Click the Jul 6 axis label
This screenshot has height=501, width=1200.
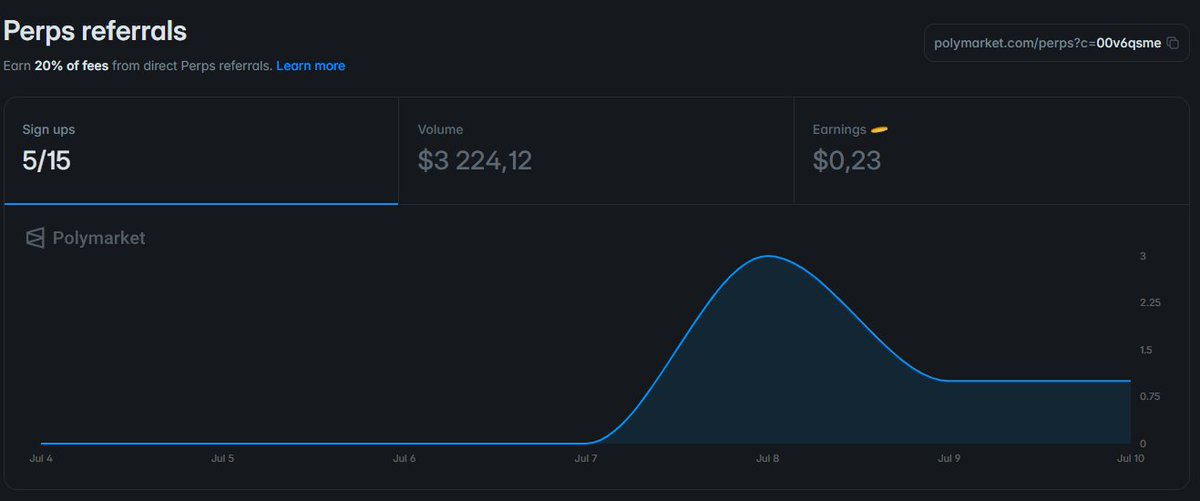tap(404, 458)
